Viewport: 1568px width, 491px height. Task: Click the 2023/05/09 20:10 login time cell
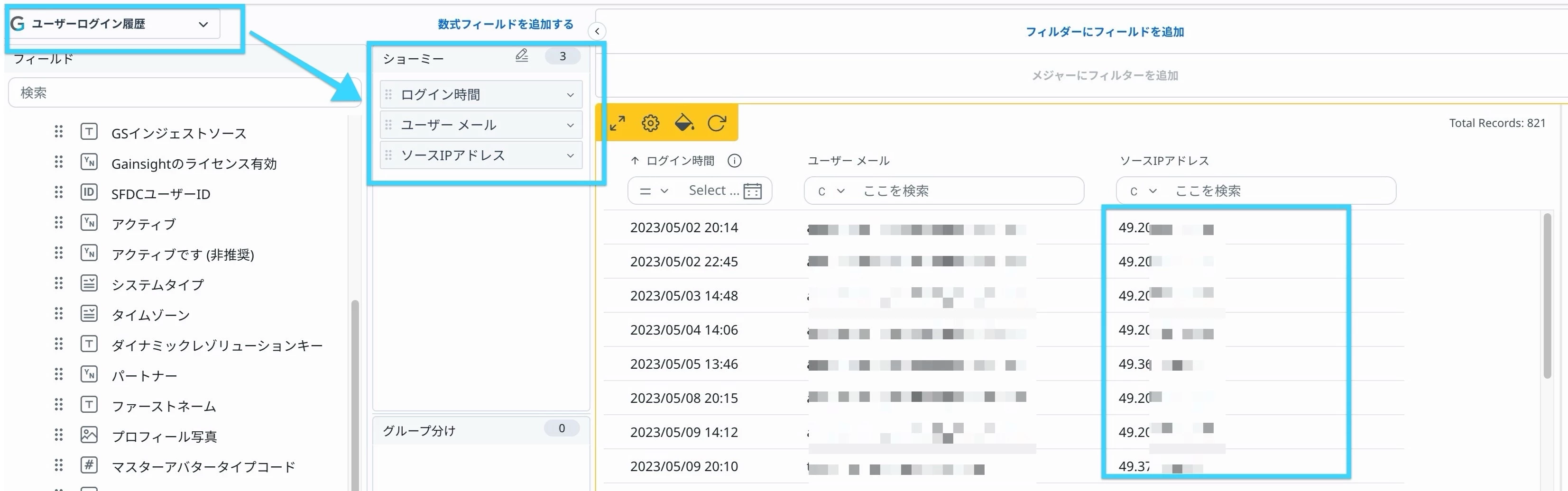point(684,467)
